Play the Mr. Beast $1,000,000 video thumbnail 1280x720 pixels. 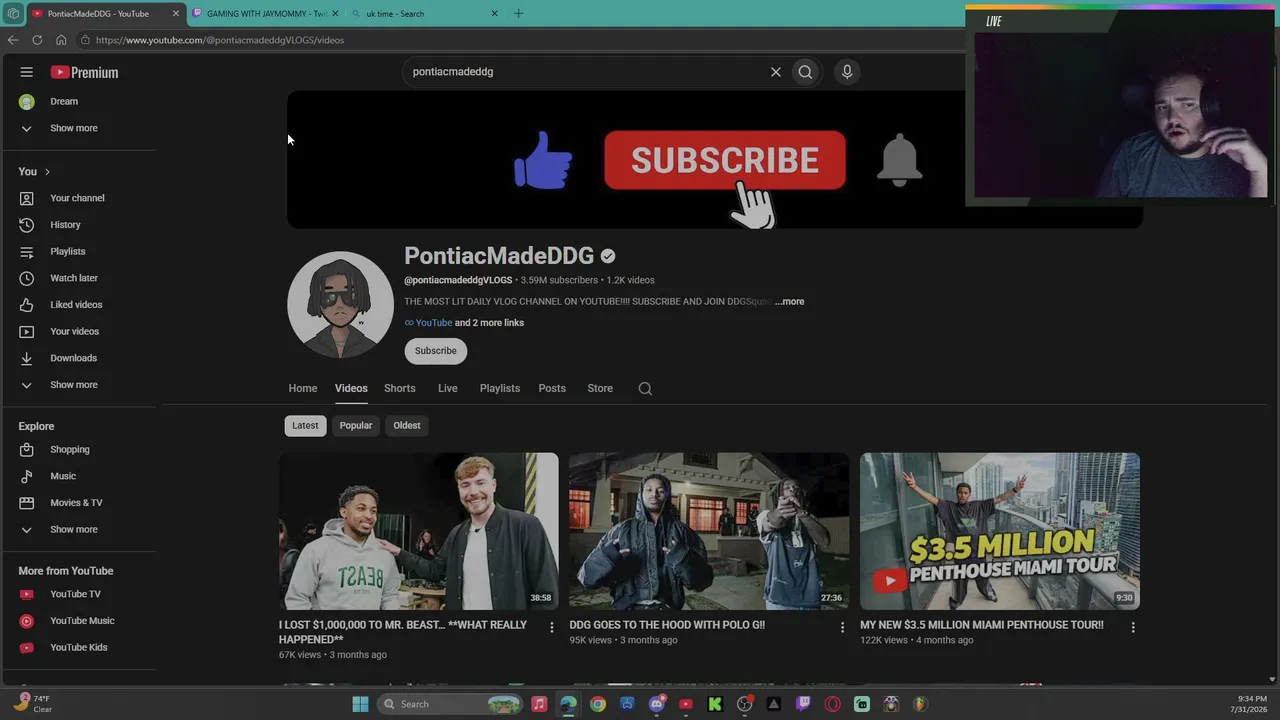[x=419, y=531]
